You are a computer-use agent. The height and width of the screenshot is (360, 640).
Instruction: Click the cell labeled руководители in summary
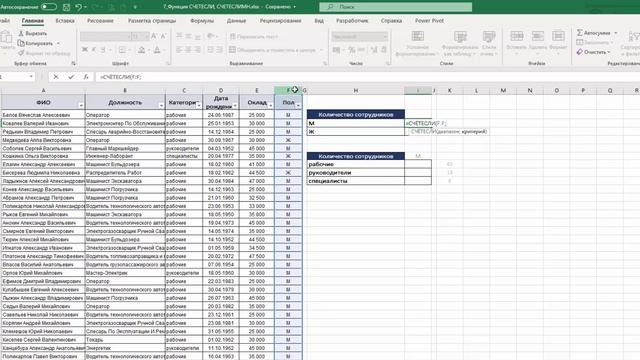356,173
